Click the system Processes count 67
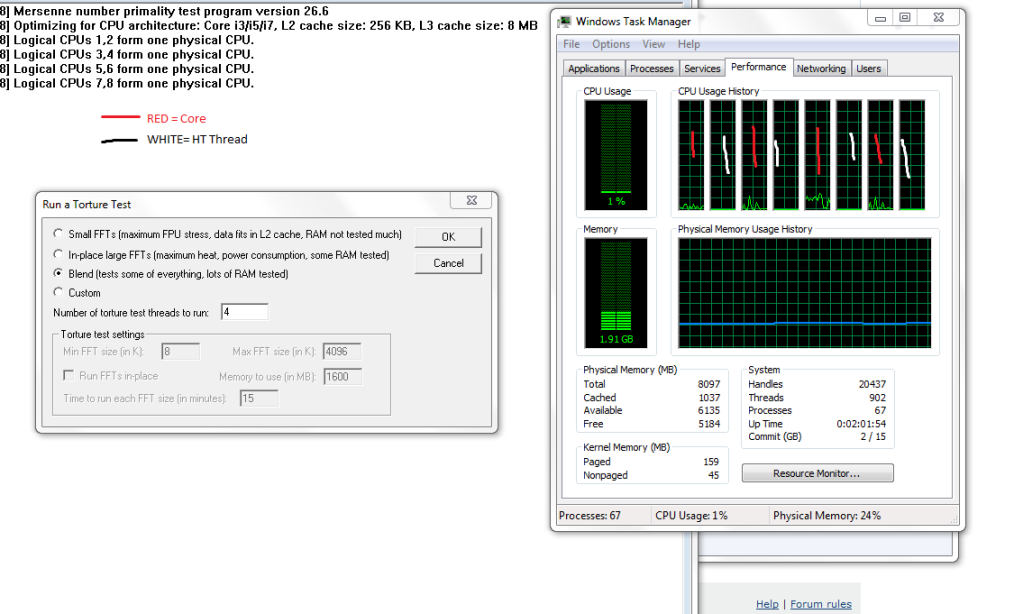This screenshot has width=1023, height=614. tap(880, 410)
